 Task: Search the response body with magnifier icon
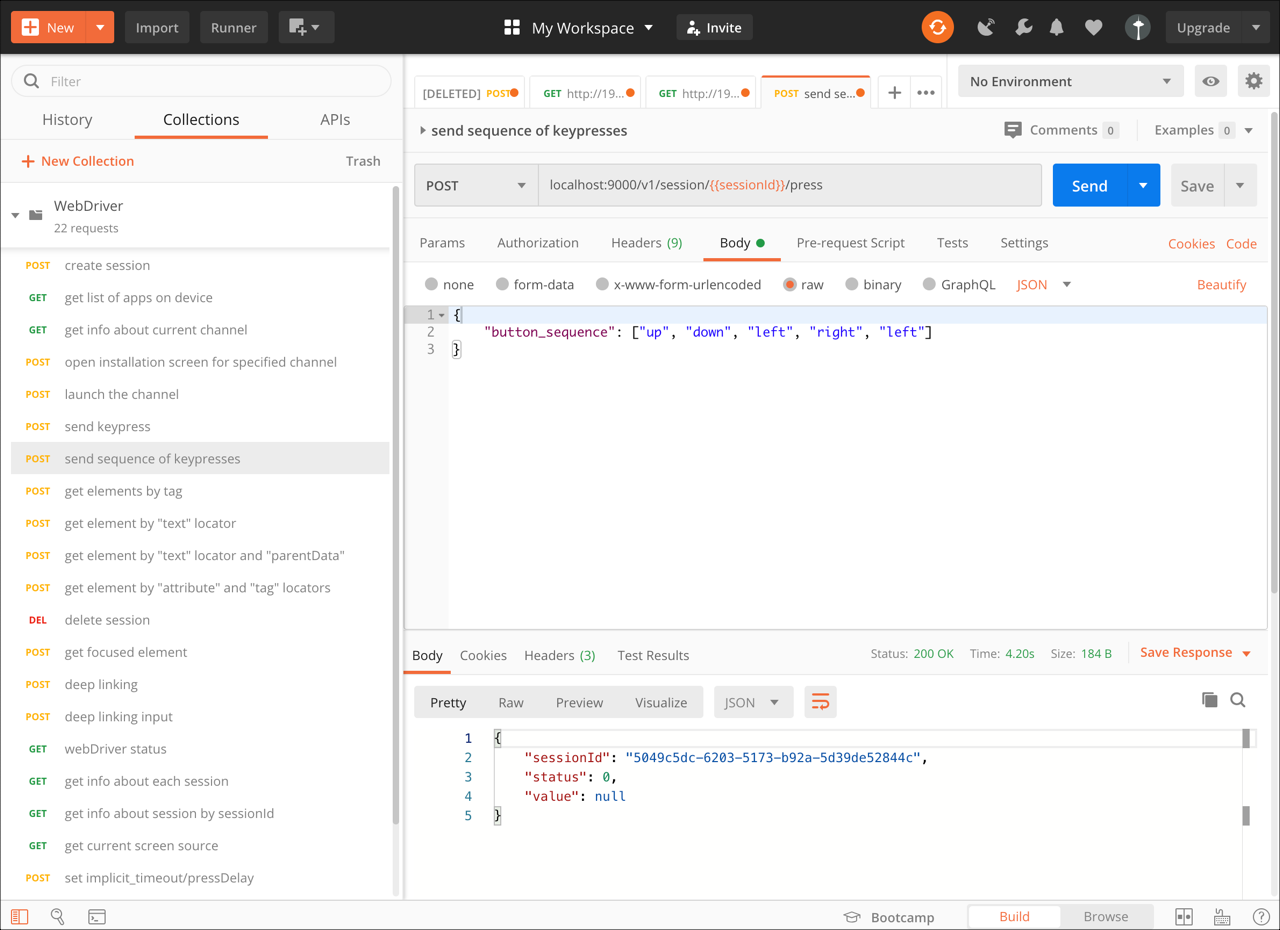1238,700
